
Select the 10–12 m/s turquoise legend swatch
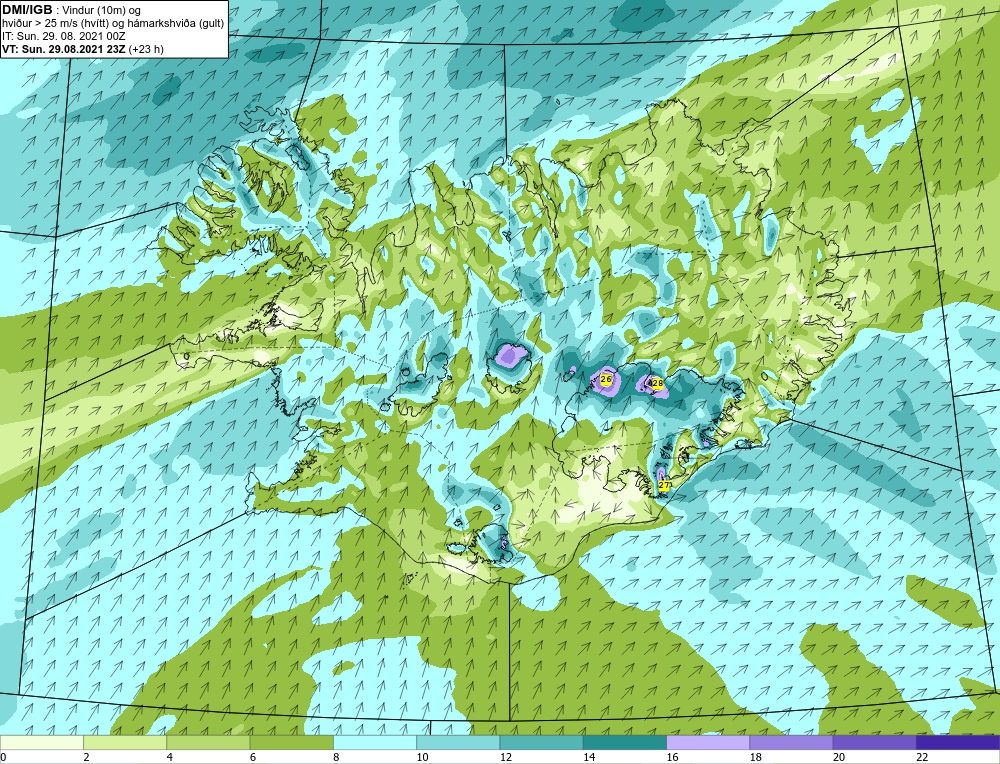(458, 742)
